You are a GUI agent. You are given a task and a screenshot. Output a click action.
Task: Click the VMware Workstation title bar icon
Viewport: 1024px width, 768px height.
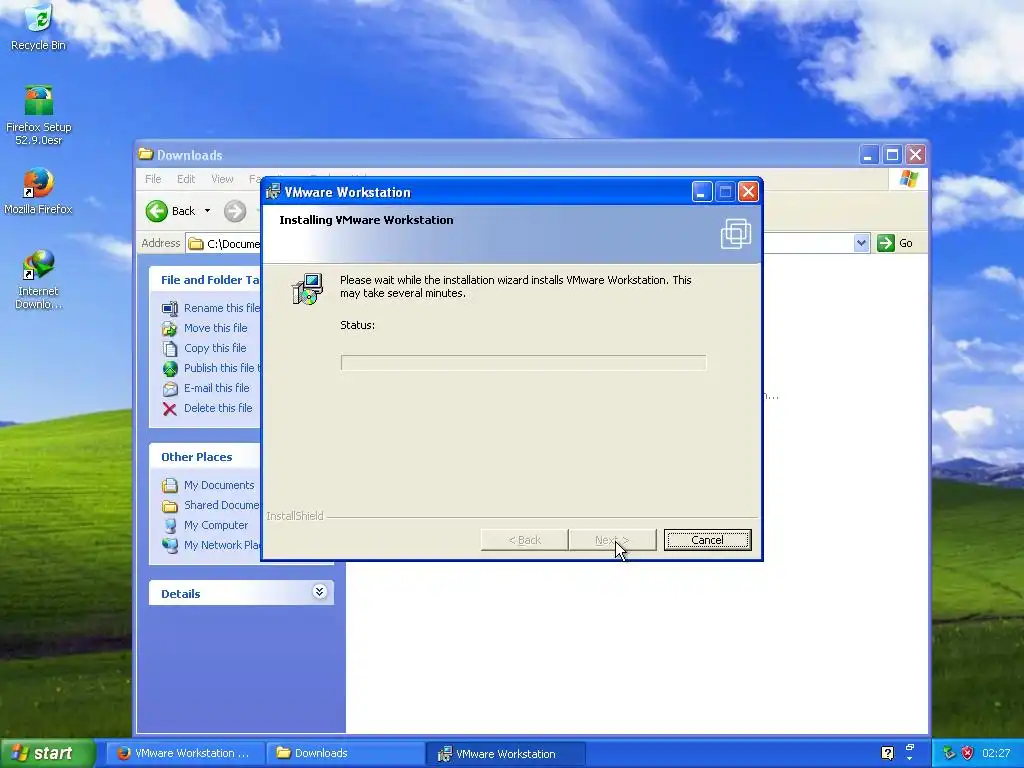(273, 191)
